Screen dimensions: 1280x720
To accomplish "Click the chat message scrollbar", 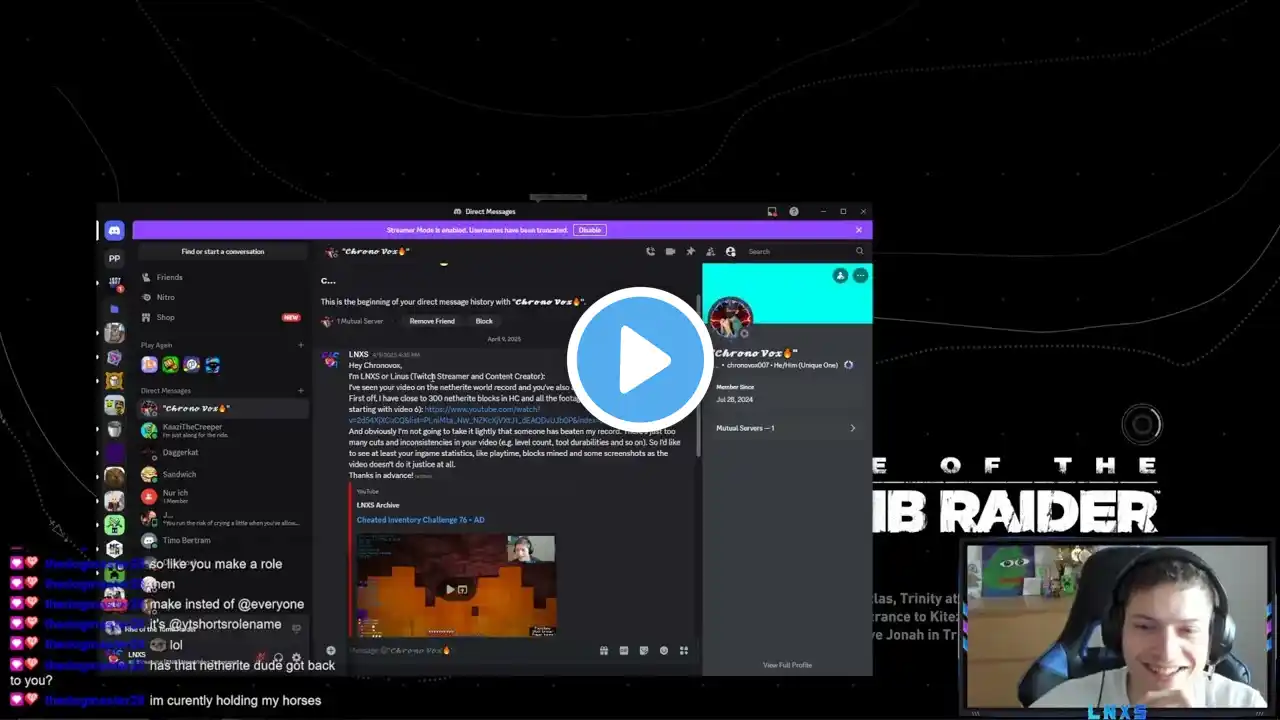I will (x=698, y=375).
